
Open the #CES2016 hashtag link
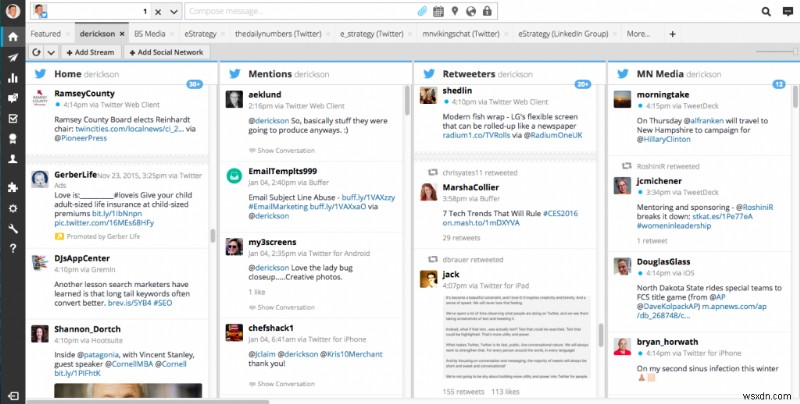pyautogui.click(x=560, y=213)
